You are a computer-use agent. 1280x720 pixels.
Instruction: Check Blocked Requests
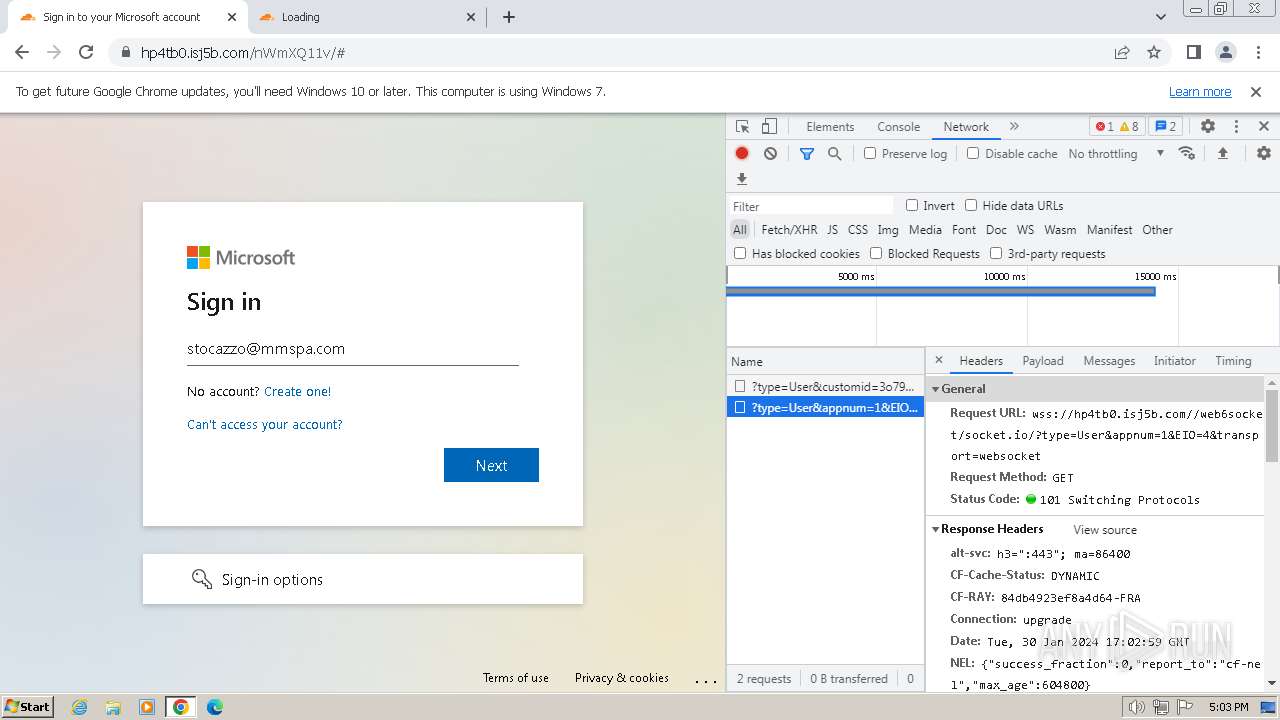(876, 253)
